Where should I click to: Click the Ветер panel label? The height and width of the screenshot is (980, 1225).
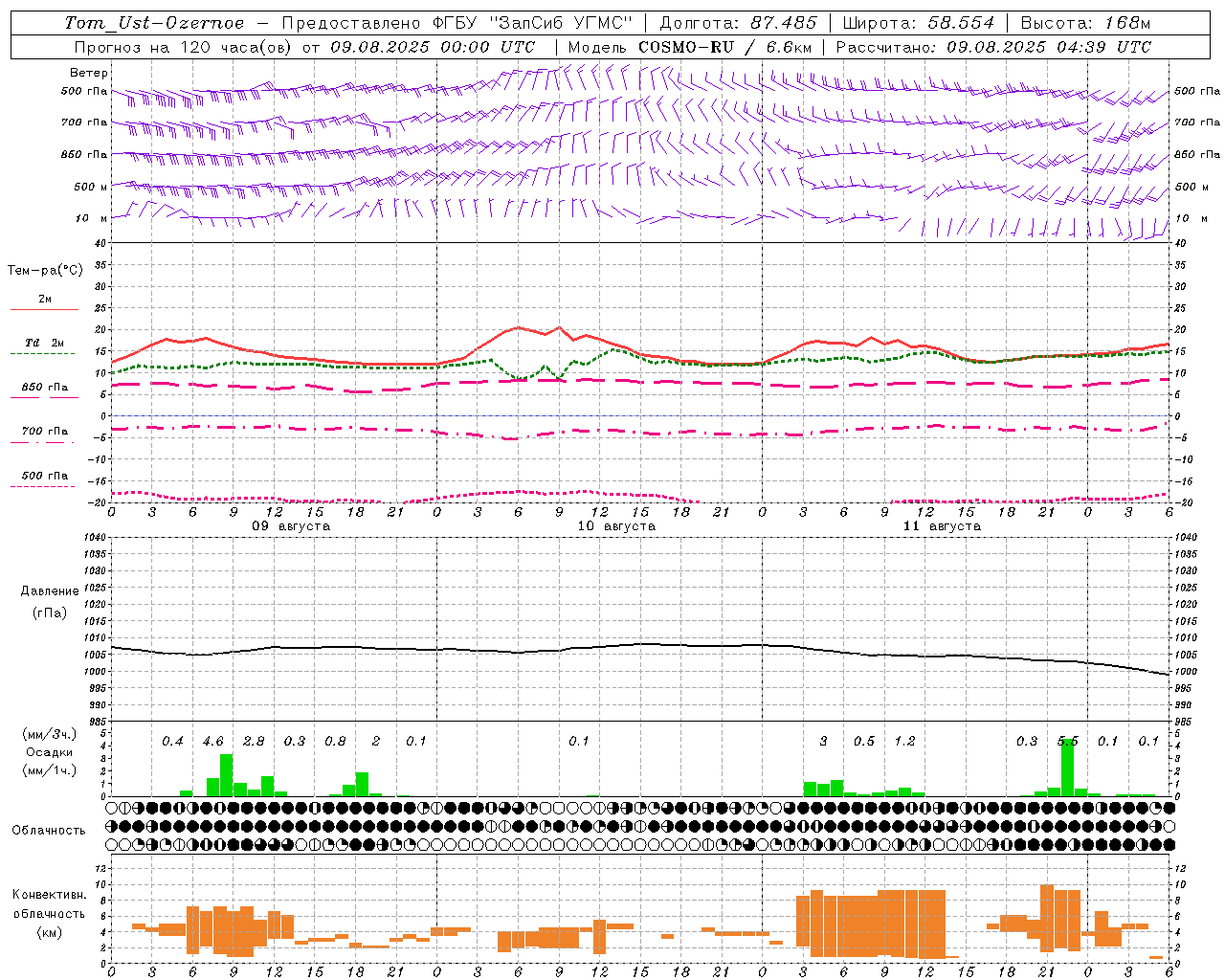click(x=89, y=73)
